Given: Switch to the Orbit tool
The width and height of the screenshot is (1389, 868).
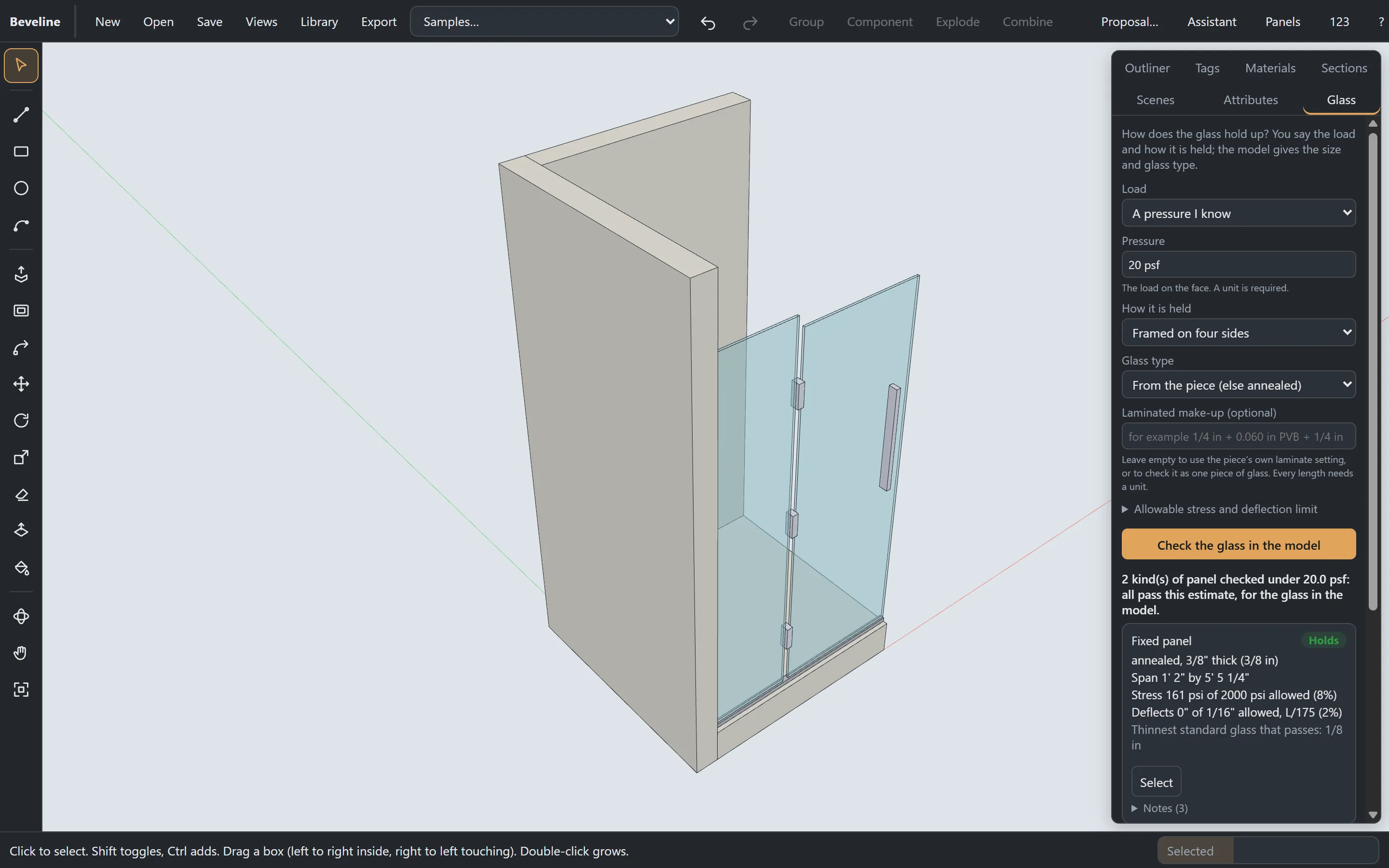Looking at the screenshot, I should (x=21, y=617).
